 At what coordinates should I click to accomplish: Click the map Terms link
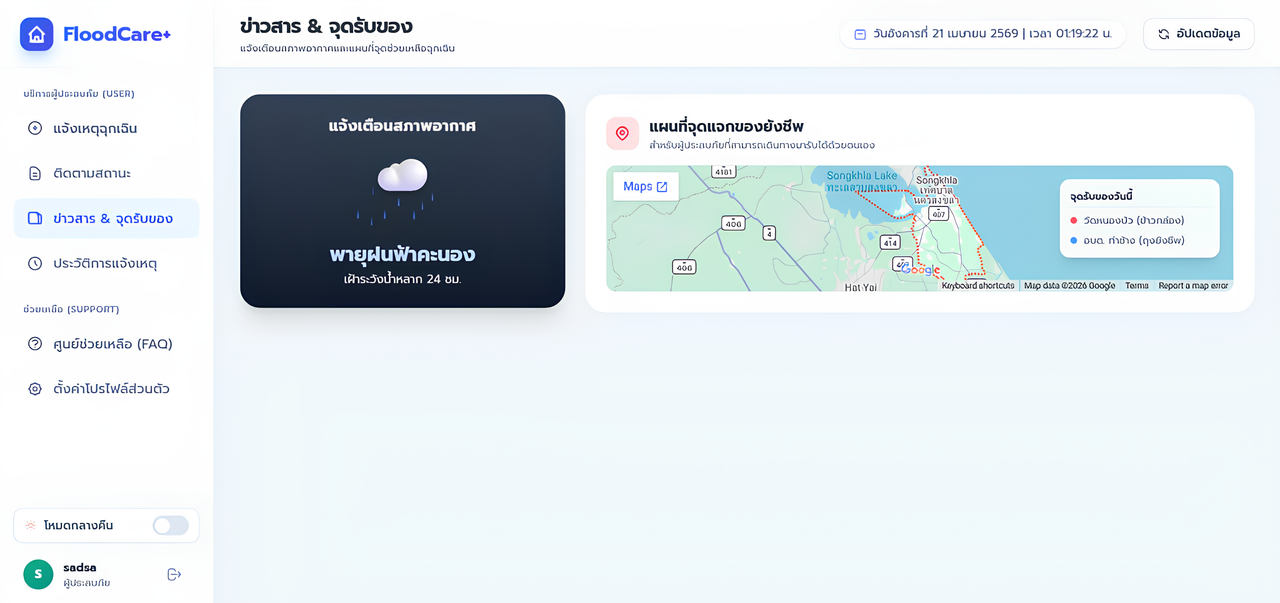(x=1136, y=286)
